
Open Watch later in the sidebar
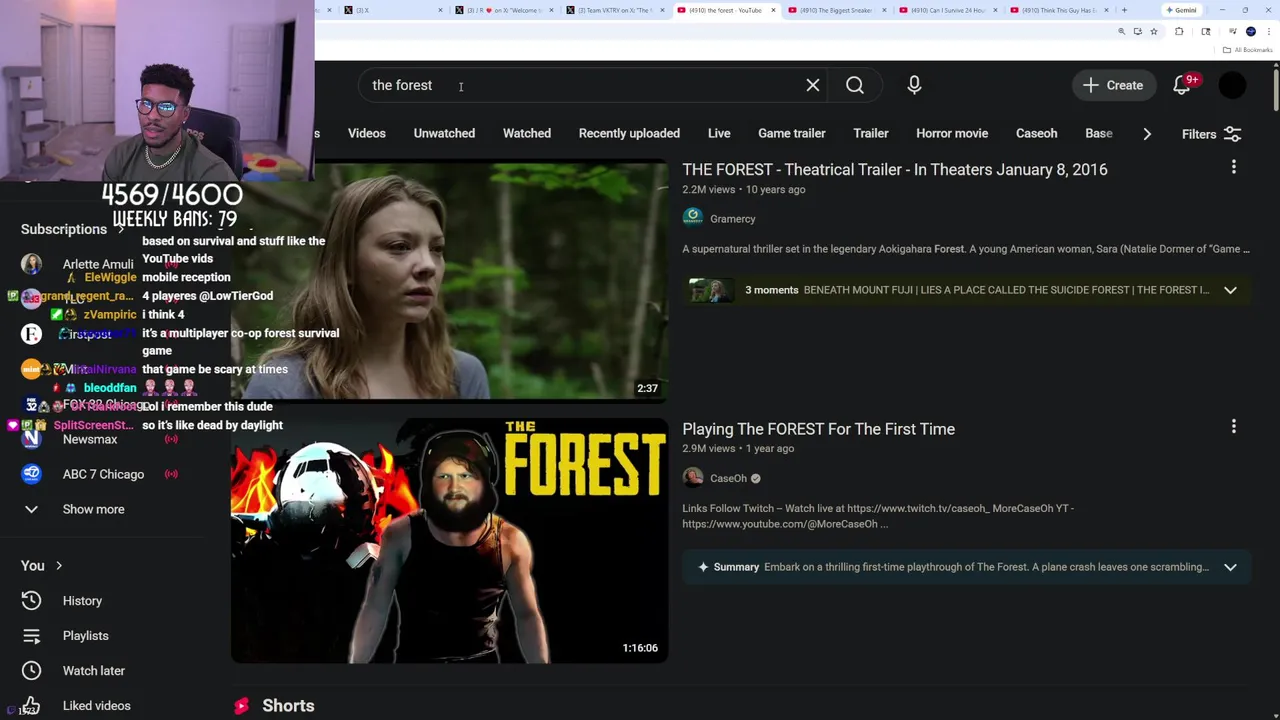click(93, 671)
